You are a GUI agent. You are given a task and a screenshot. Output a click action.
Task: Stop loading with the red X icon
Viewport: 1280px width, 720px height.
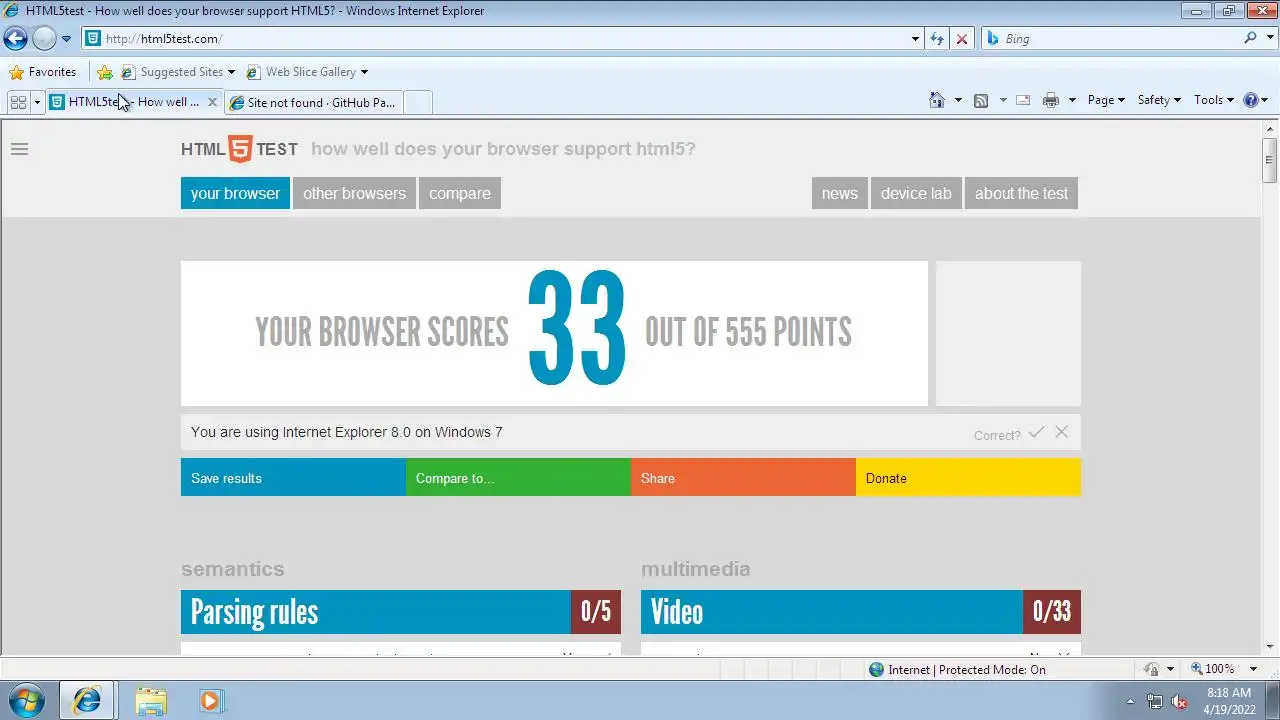point(962,39)
